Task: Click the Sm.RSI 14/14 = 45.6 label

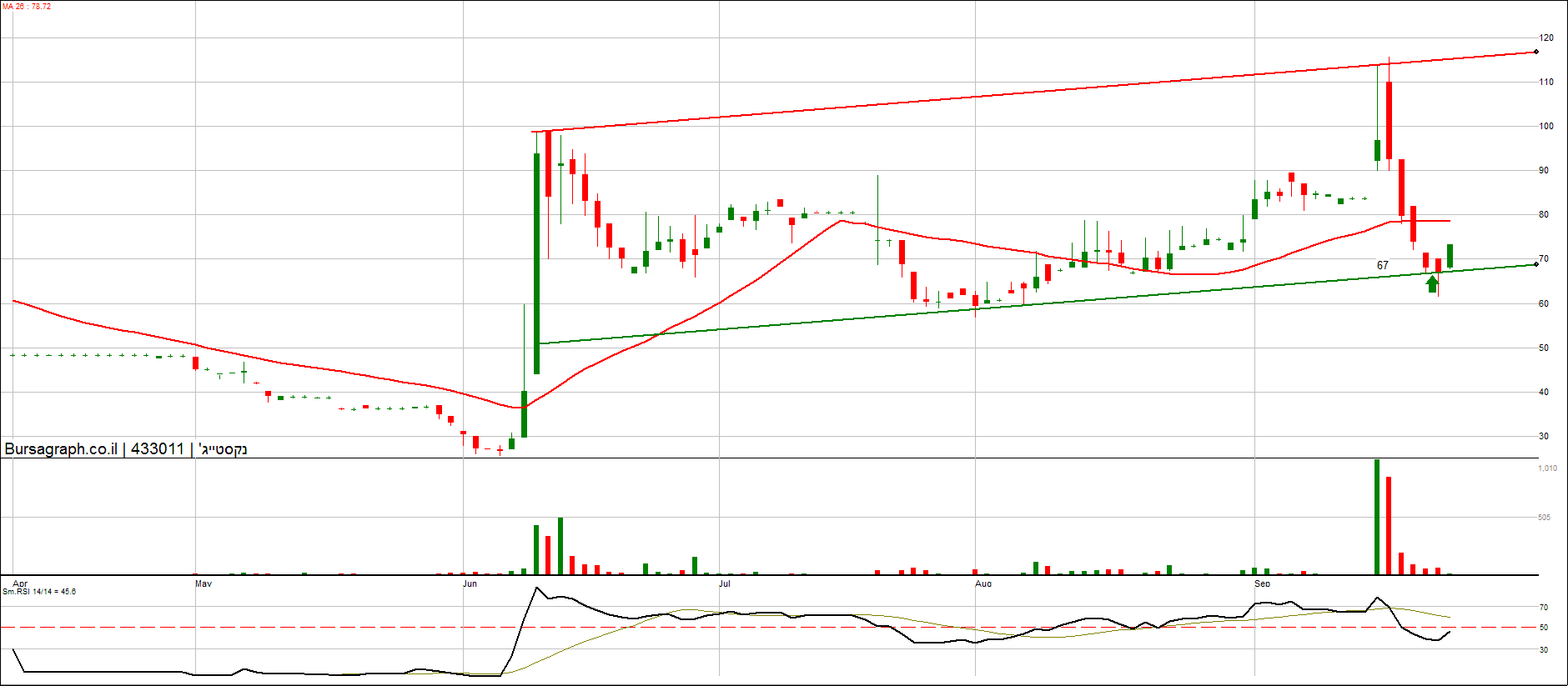Action: click(x=39, y=592)
